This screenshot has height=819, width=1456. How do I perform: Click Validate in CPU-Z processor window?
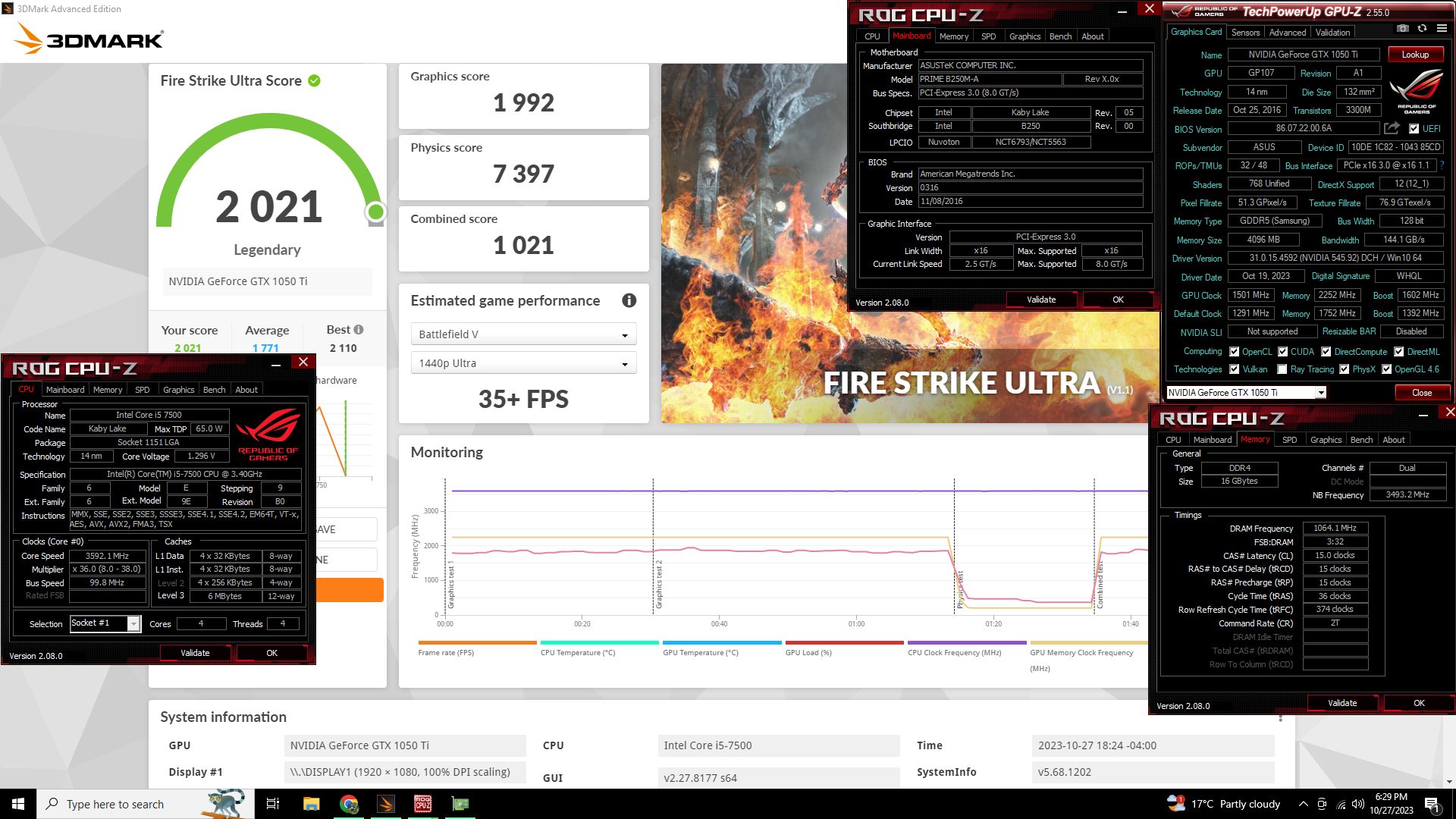click(x=195, y=653)
